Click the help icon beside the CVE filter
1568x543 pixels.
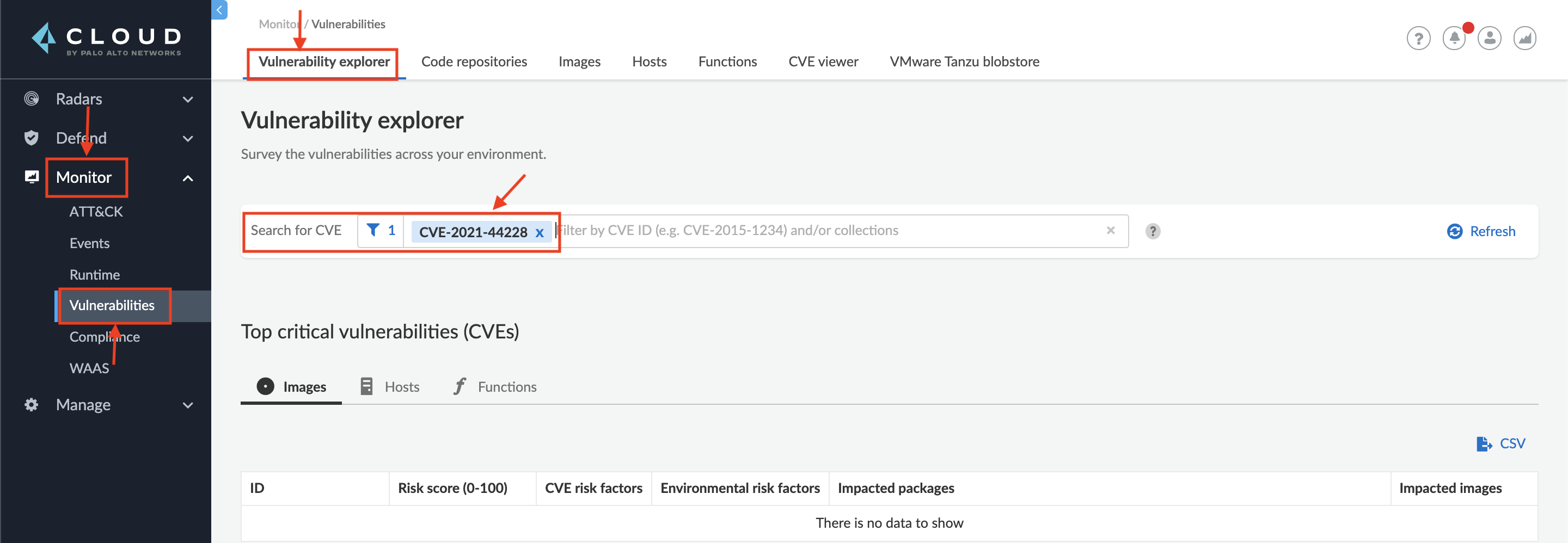pos(1152,231)
